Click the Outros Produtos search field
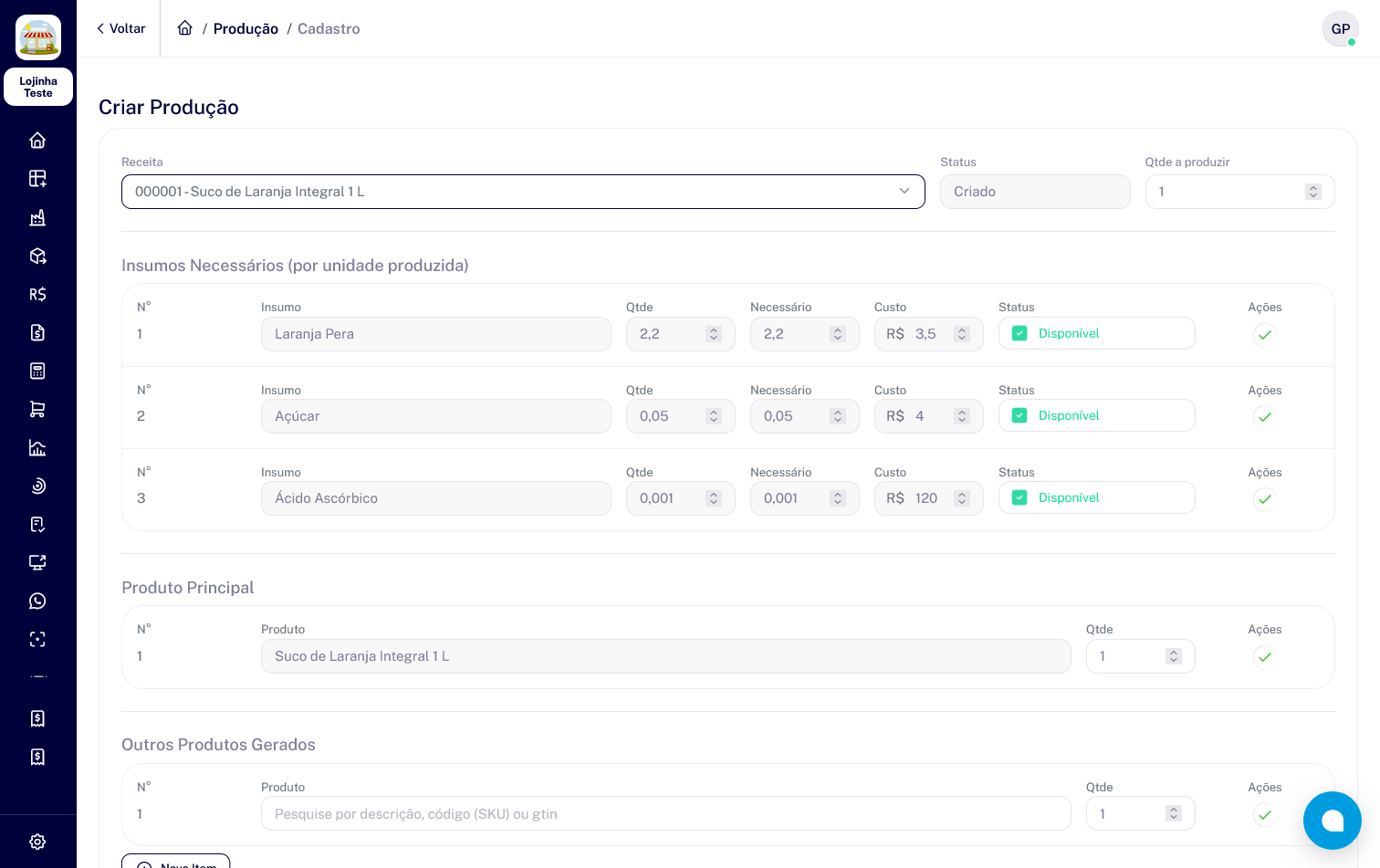Image resolution: width=1380 pixels, height=868 pixels. tap(665, 814)
